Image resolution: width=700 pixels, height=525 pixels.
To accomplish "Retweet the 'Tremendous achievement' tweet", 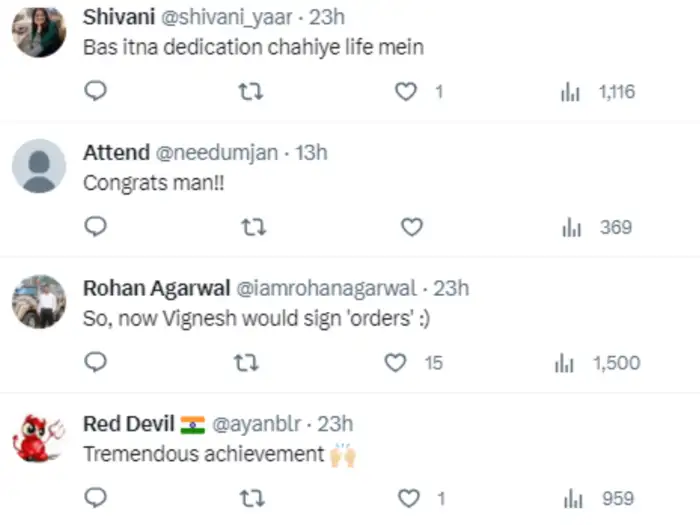I will pyautogui.click(x=253, y=498).
